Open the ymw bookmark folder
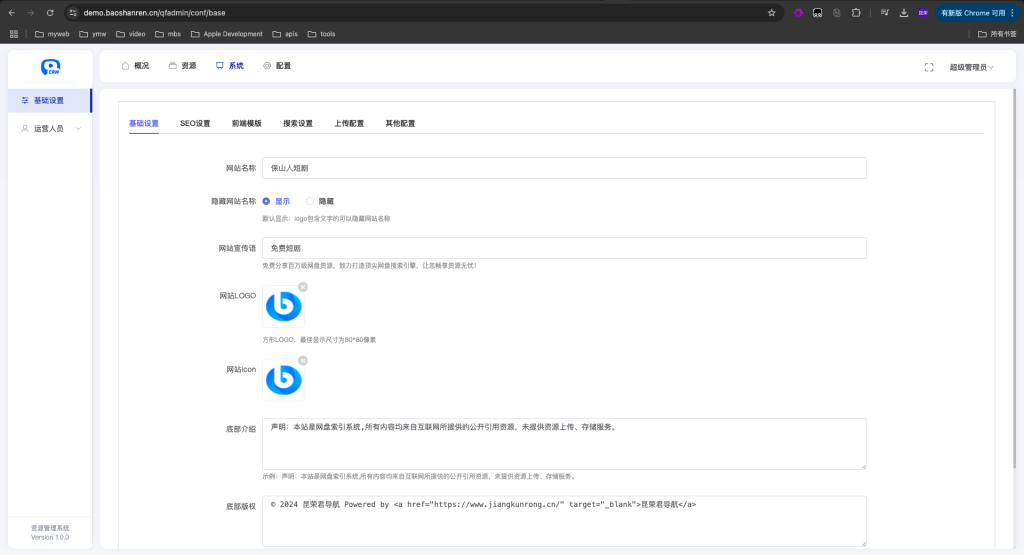The width and height of the screenshot is (1024, 555). click(93, 34)
